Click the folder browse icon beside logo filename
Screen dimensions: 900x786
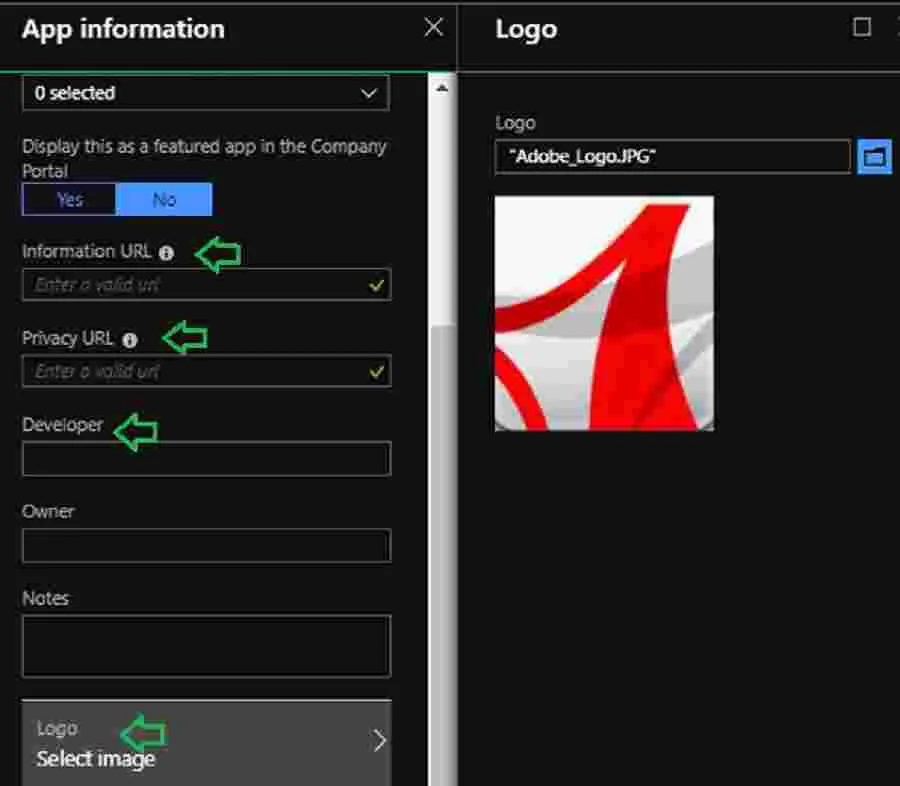[874, 157]
